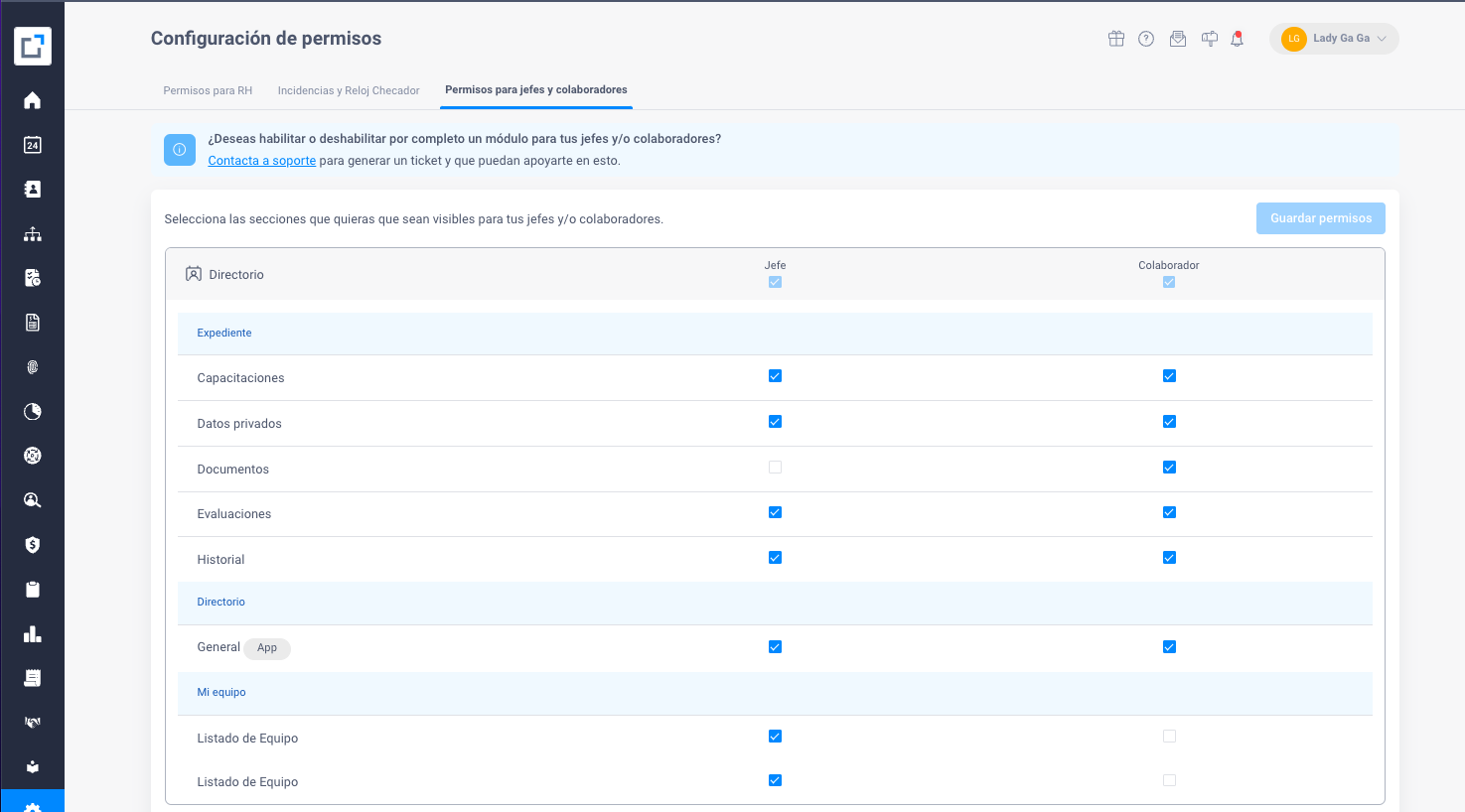The width and height of the screenshot is (1465, 812).
Task: Click the Directorio section header row
Action: [x=236, y=275]
